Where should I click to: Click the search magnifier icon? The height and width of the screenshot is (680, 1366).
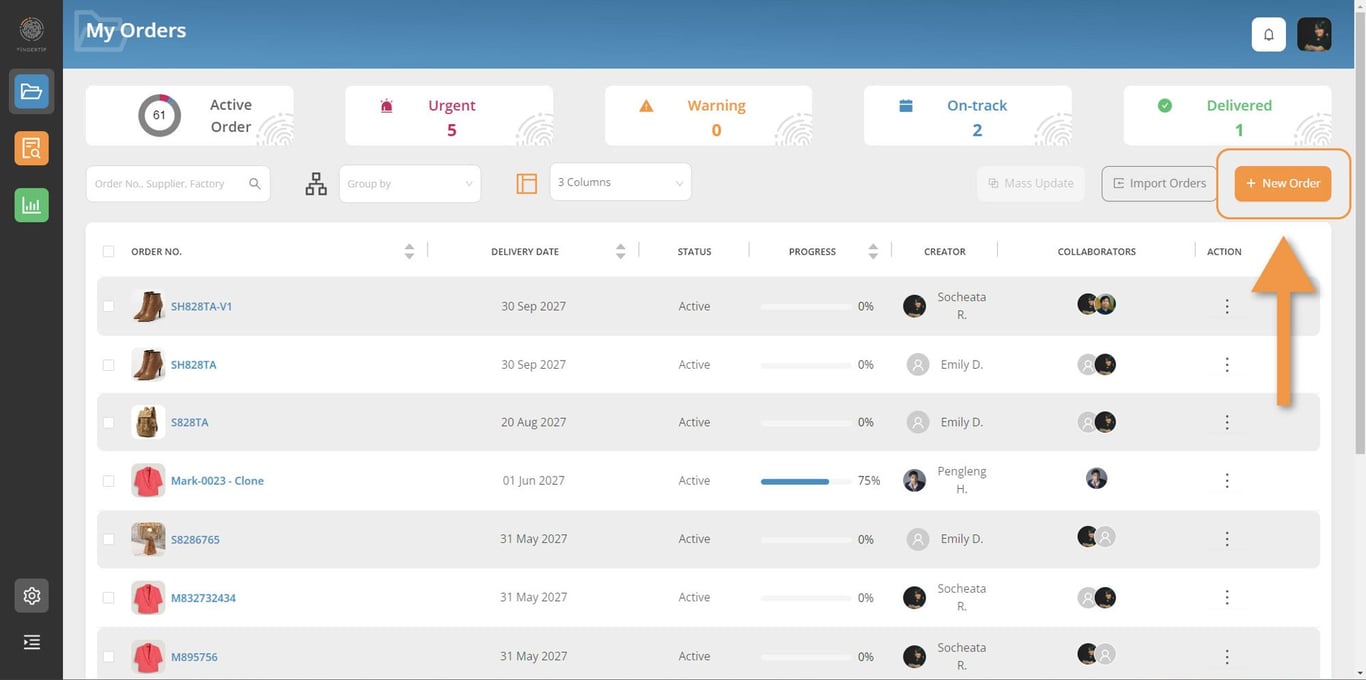coord(255,184)
